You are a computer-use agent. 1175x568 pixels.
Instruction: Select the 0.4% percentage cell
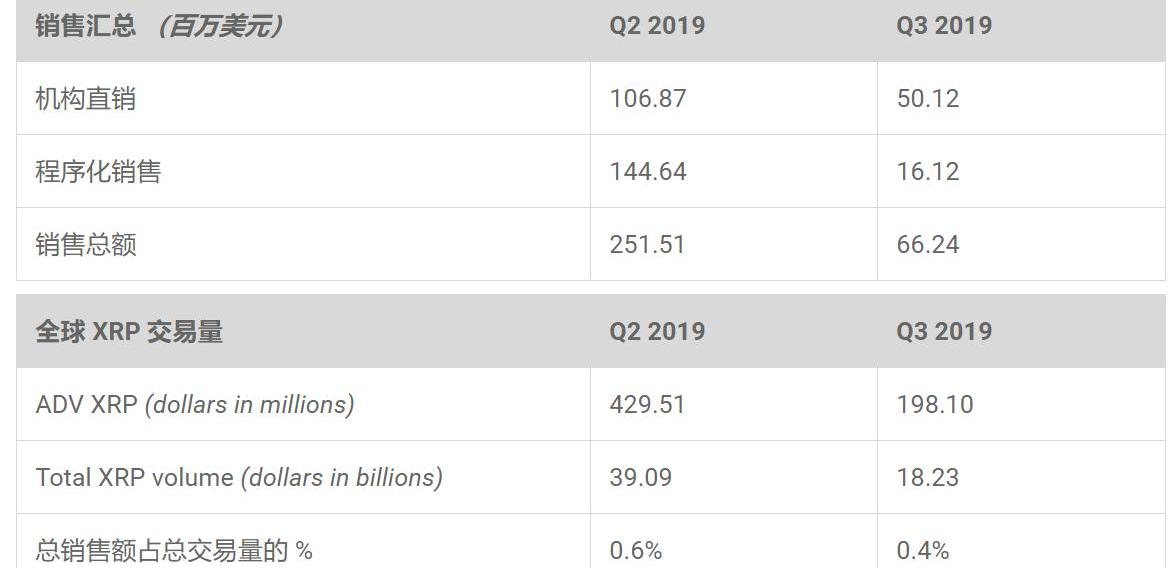coord(923,550)
